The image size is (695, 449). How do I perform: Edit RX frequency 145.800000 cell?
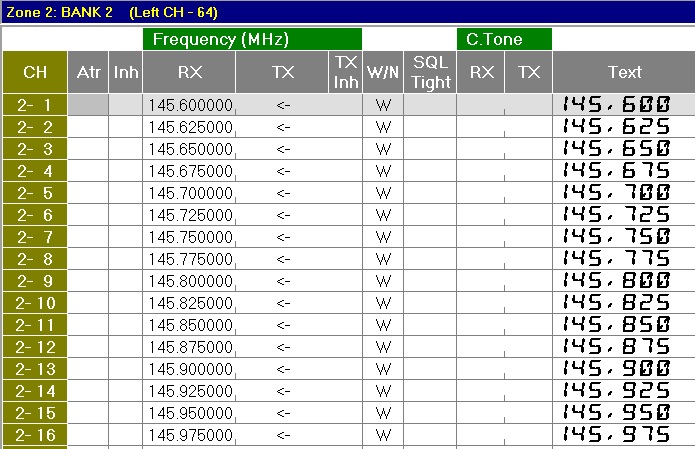point(189,281)
